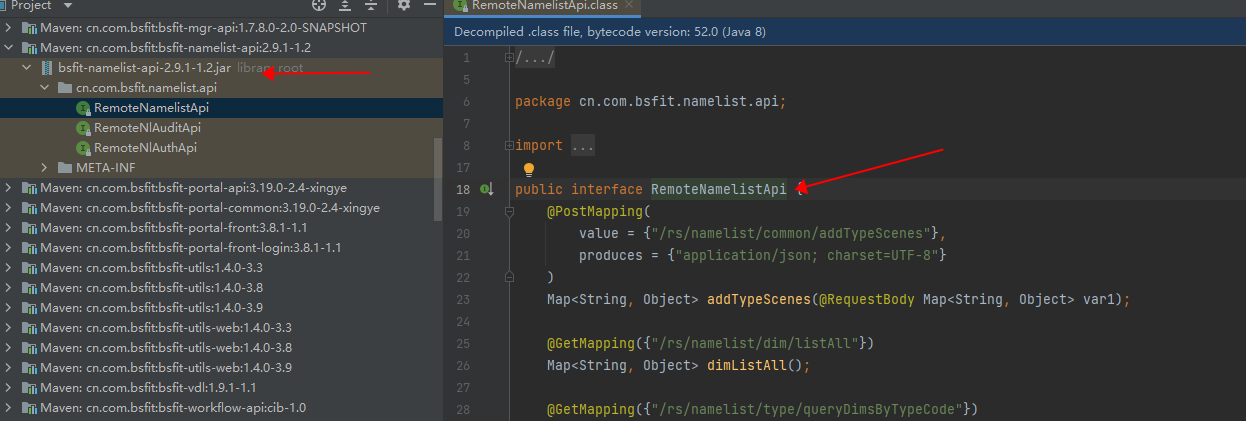Open Project panel settings gear
This screenshot has height=421, width=1246.
[403, 5]
